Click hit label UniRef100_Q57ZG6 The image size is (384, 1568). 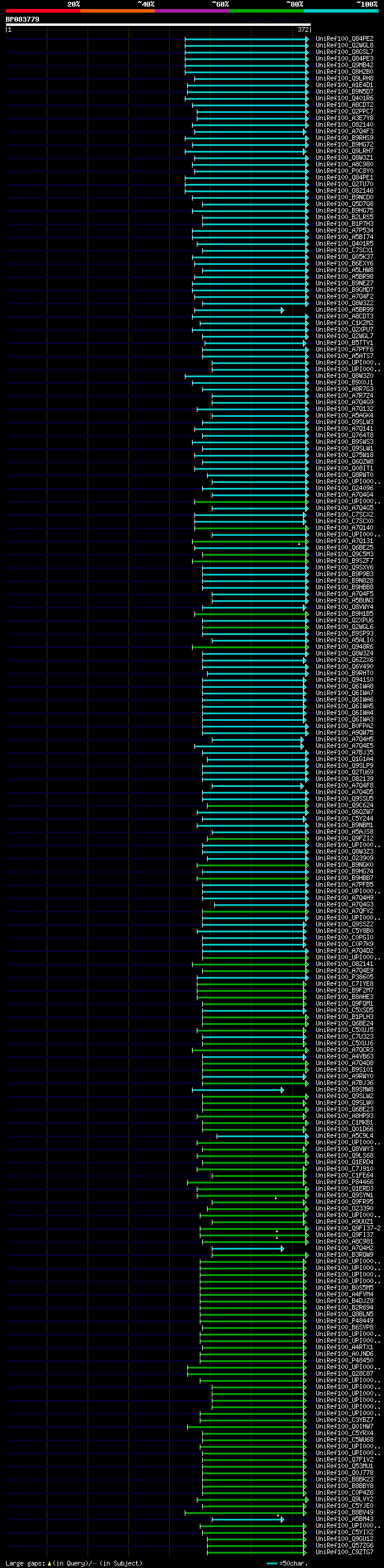(344, 1546)
